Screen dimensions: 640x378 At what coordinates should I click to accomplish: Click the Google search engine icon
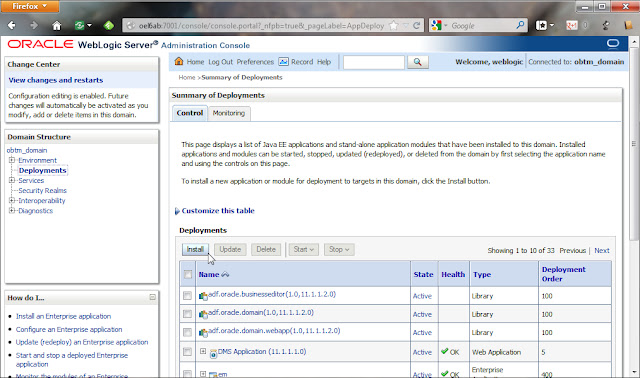pos(436,25)
